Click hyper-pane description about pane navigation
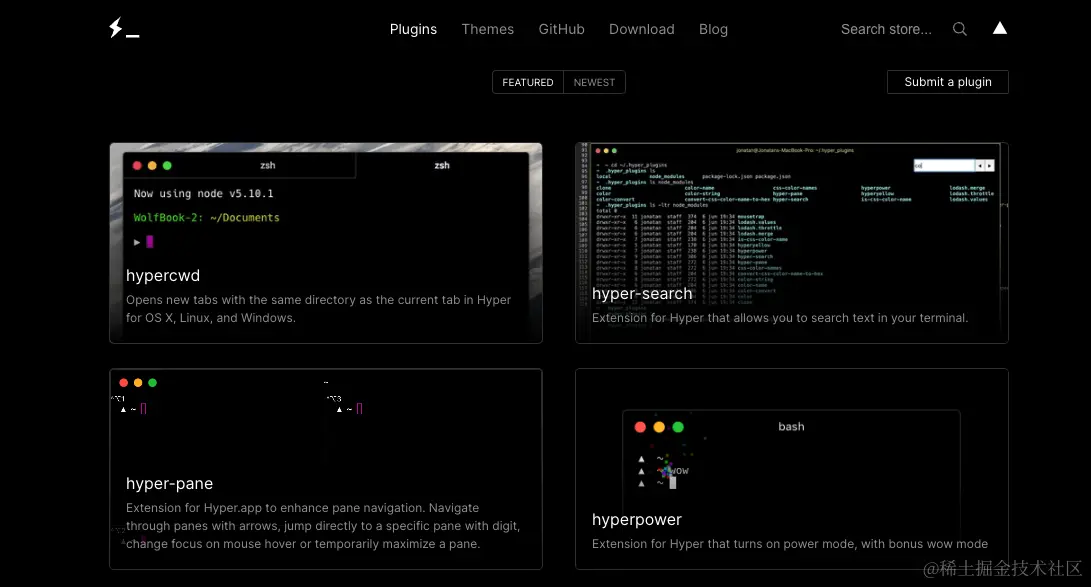 click(x=323, y=526)
